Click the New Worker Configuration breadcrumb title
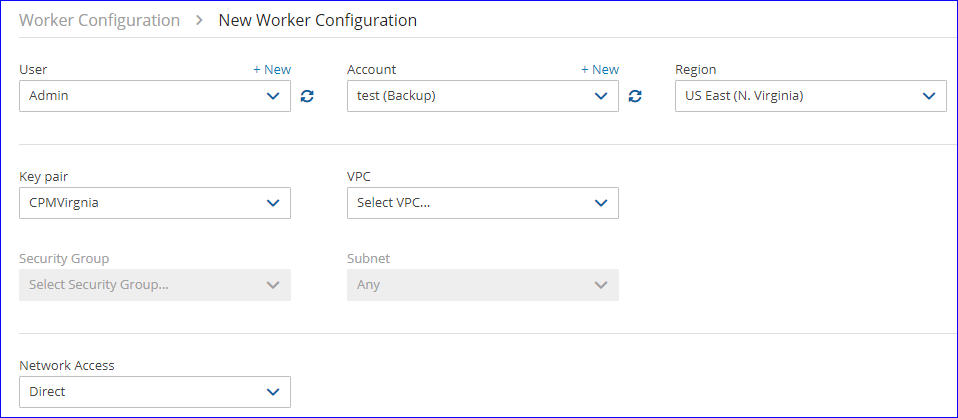 [x=317, y=20]
